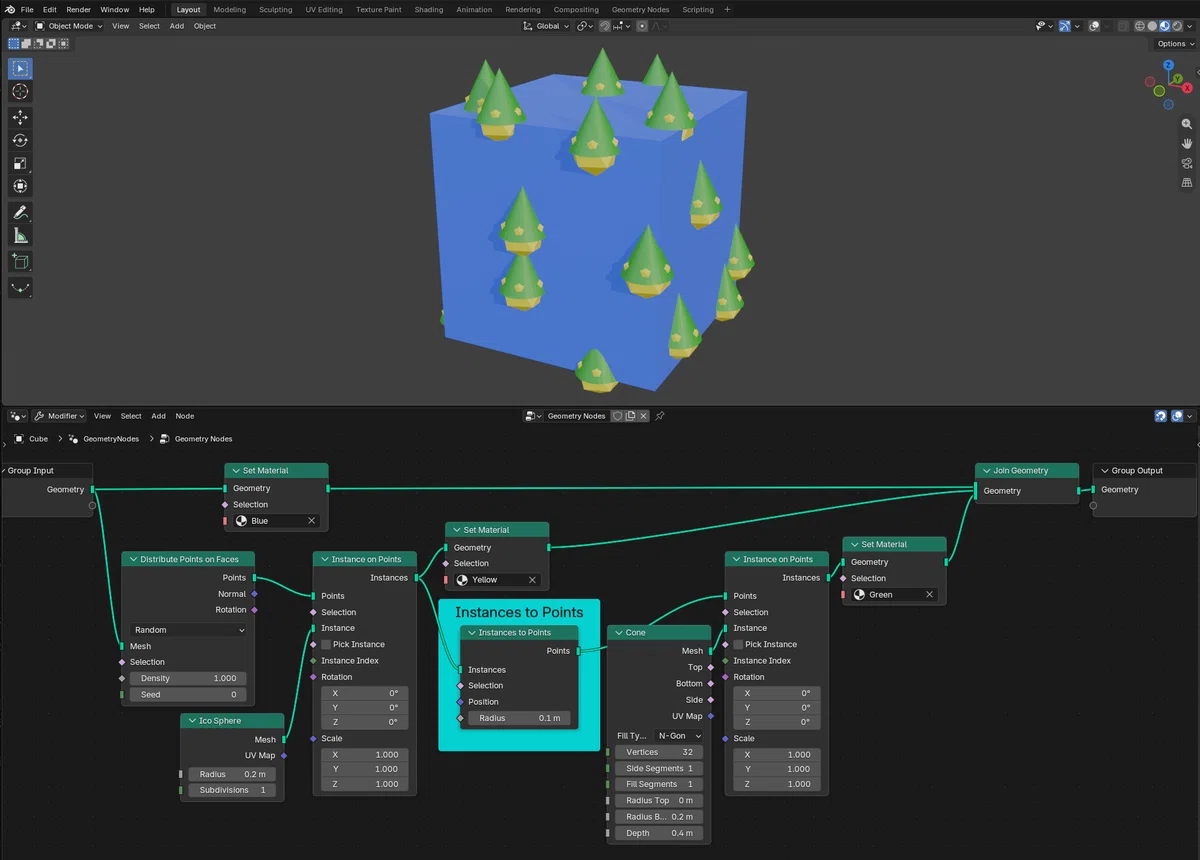Switch to solid viewport shading
The height and width of the screenshot is (860, 1200).
point(1152,26)
